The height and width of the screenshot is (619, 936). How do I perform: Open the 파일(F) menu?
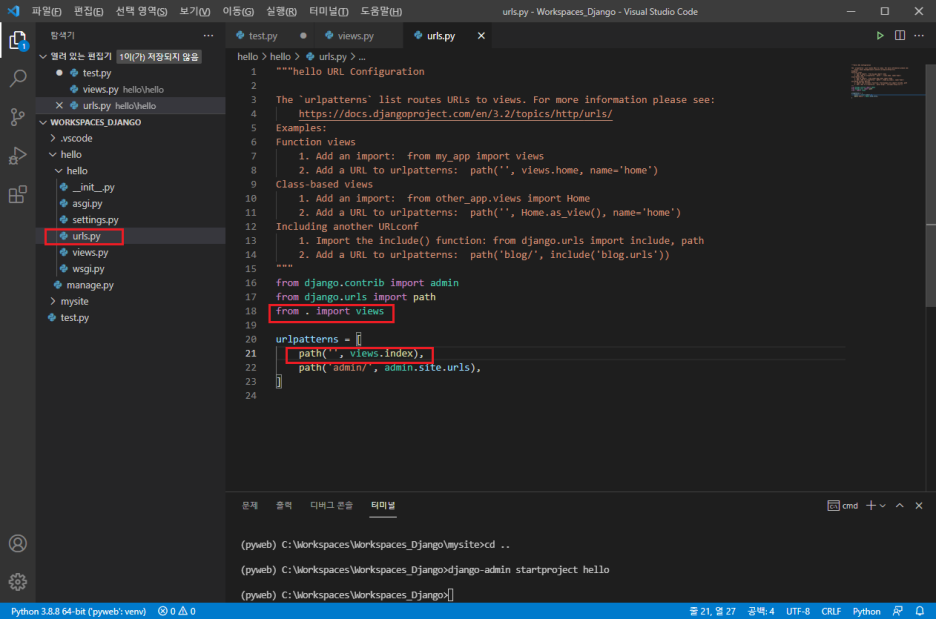[47, 11]
